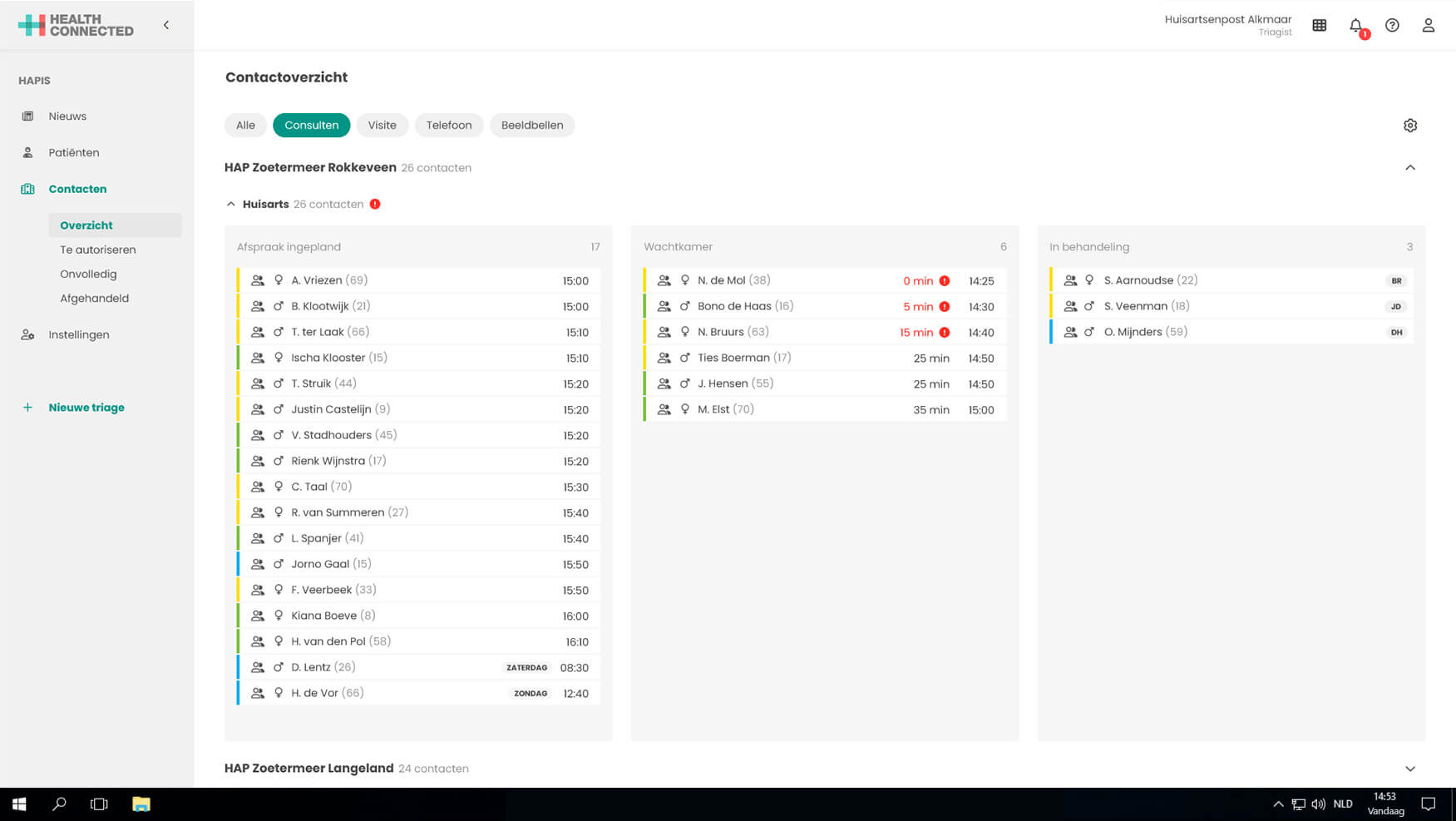The height and width of the screenshot is (821, 1456).
Task: Go to Te autoriseren submenu
Action: point(97,250)
